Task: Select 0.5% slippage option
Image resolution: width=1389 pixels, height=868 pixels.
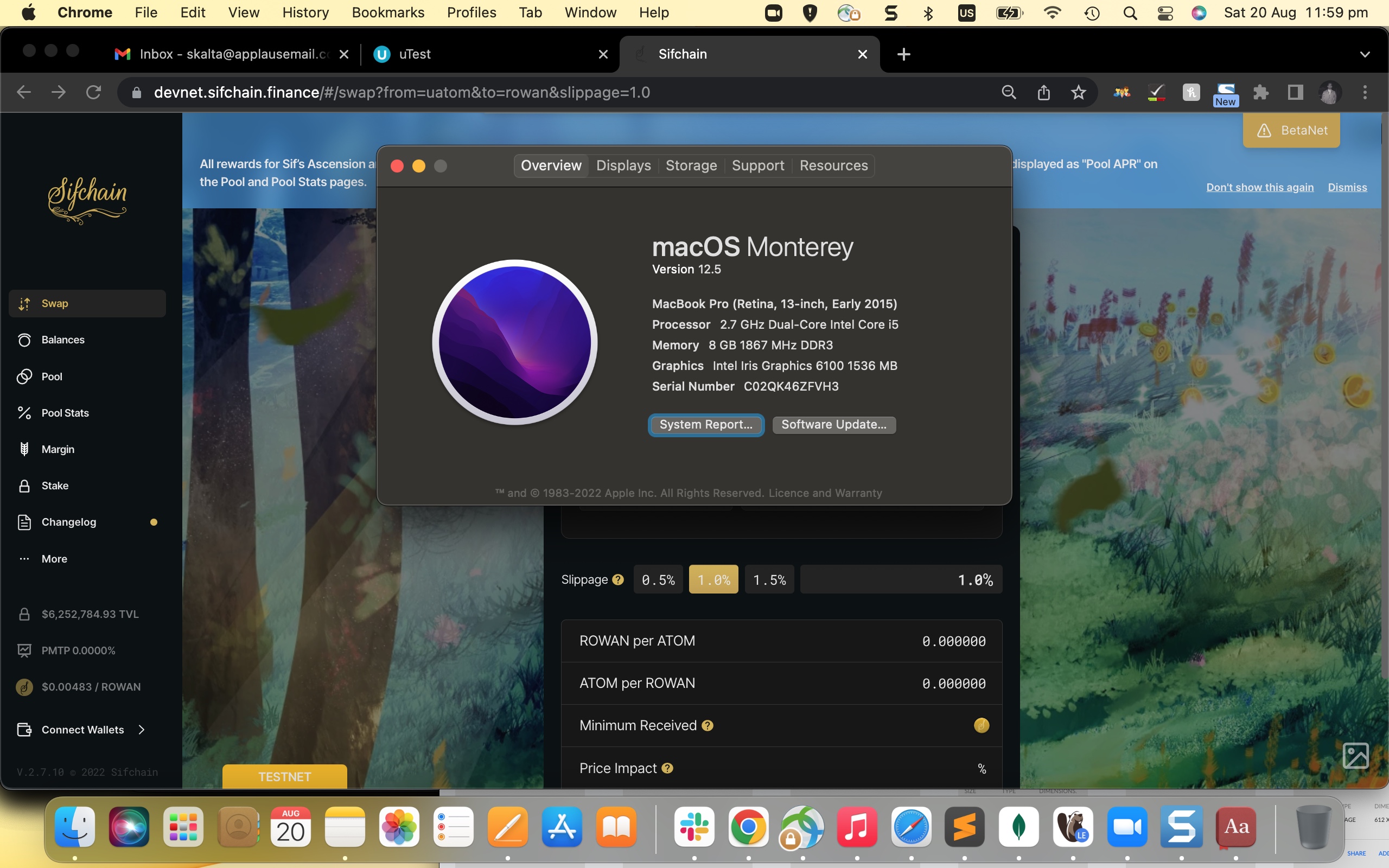Action: [658, 580]
